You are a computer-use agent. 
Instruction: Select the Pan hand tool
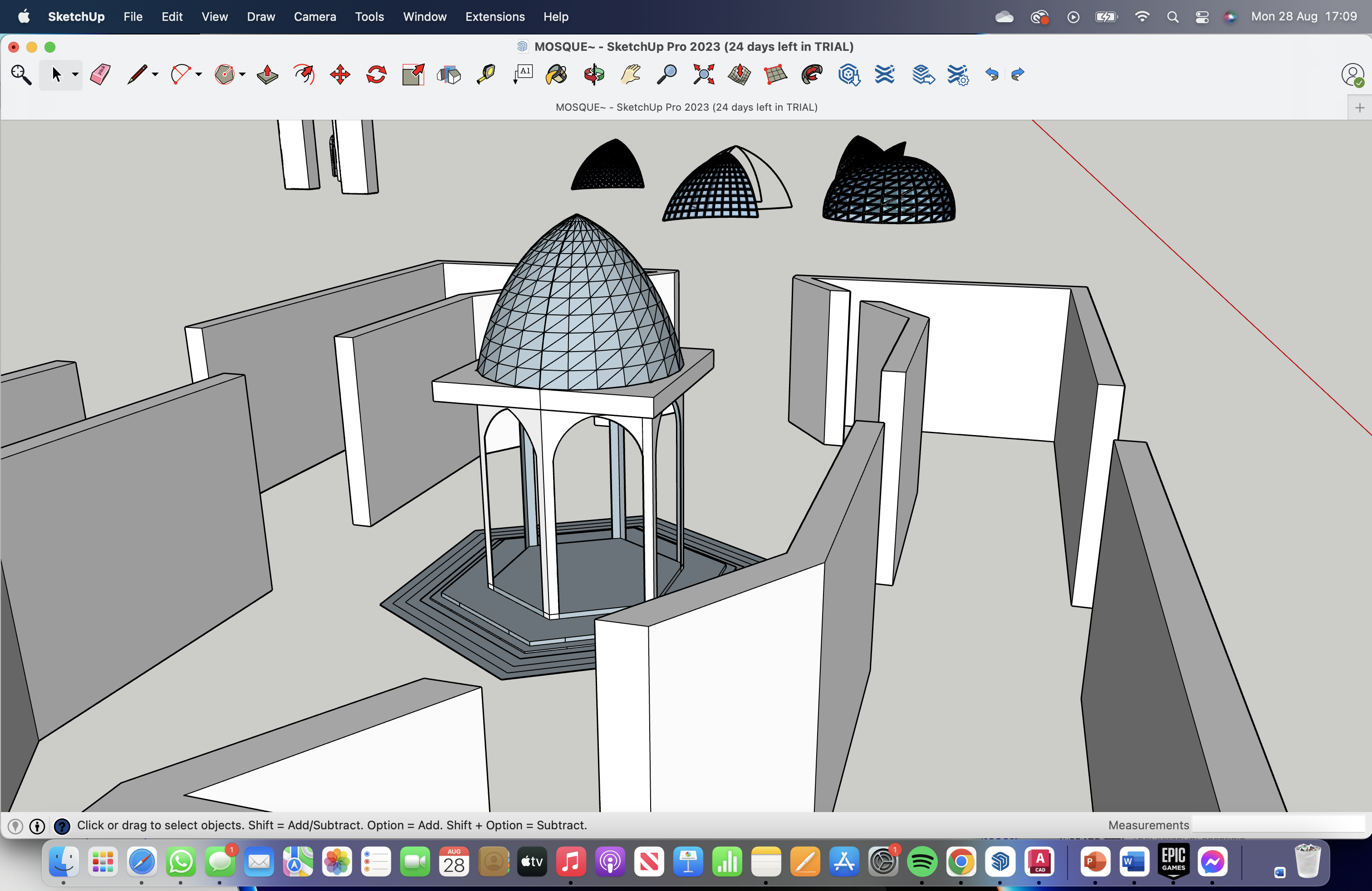coord(631,75)
